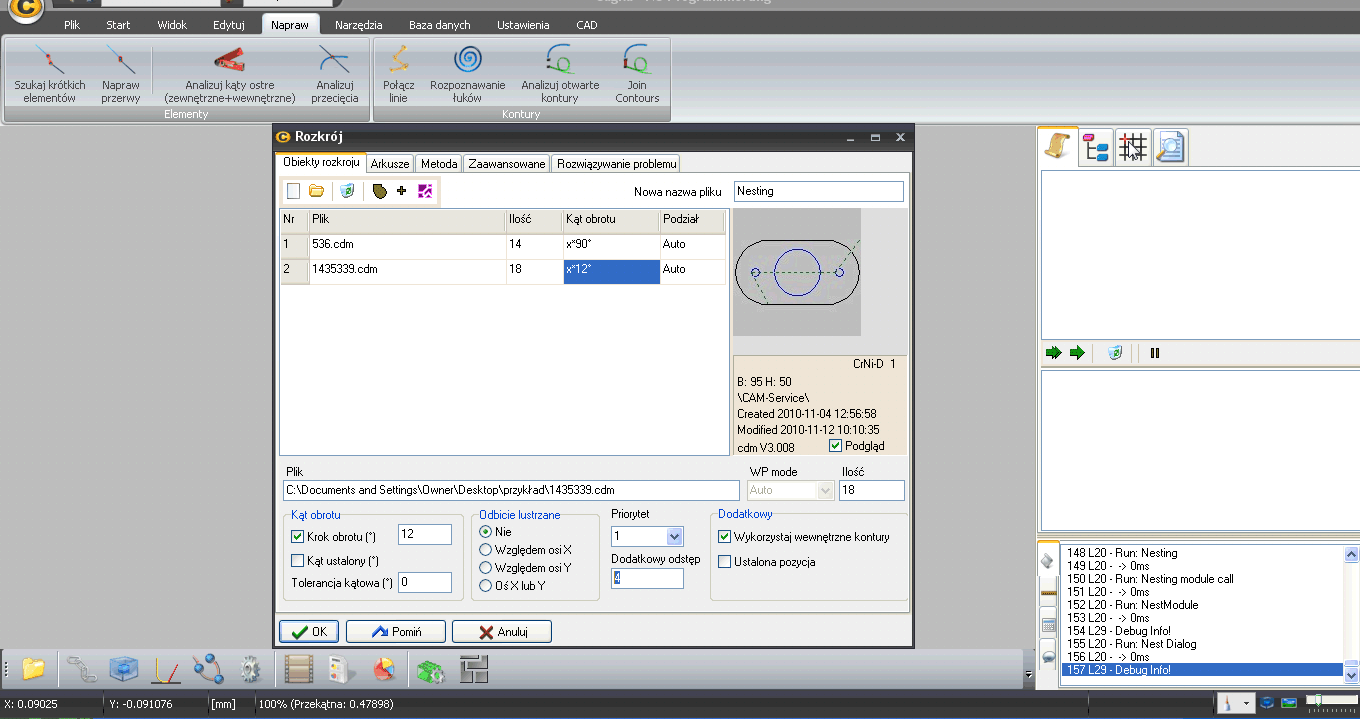Image resolution: width=1360 pixels, height=719 pixels.
Task: Click the second green arrow in side panel
Action: 1077,353
